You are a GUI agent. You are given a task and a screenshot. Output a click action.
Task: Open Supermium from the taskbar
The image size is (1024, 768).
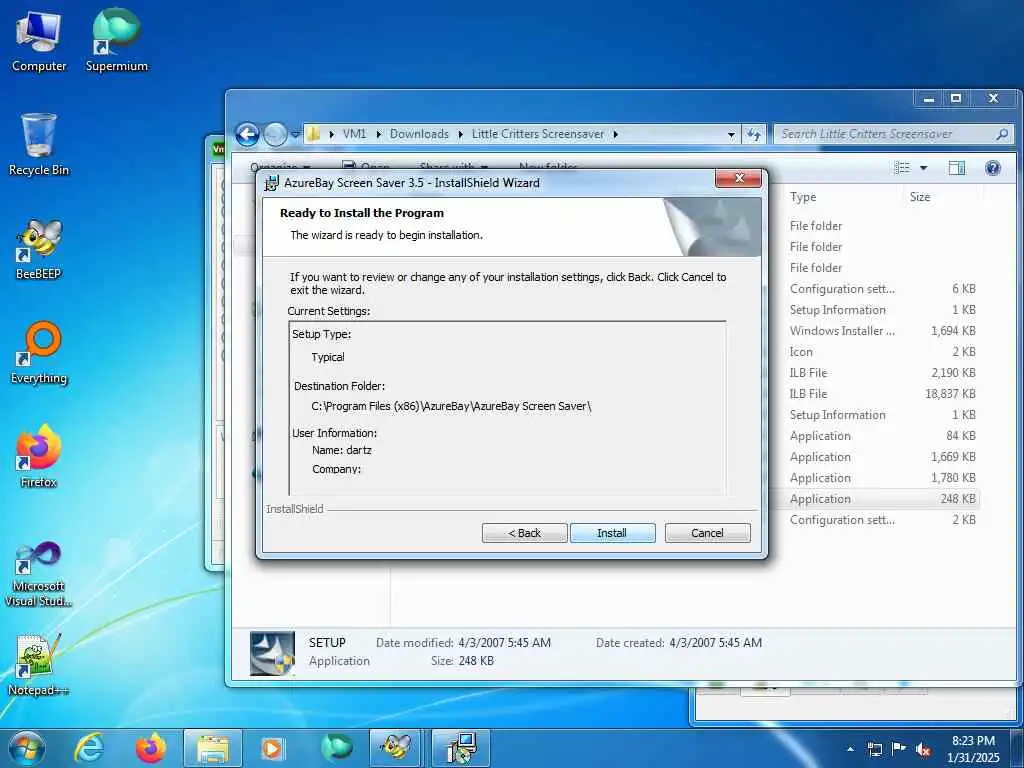(x=336, y=748)
